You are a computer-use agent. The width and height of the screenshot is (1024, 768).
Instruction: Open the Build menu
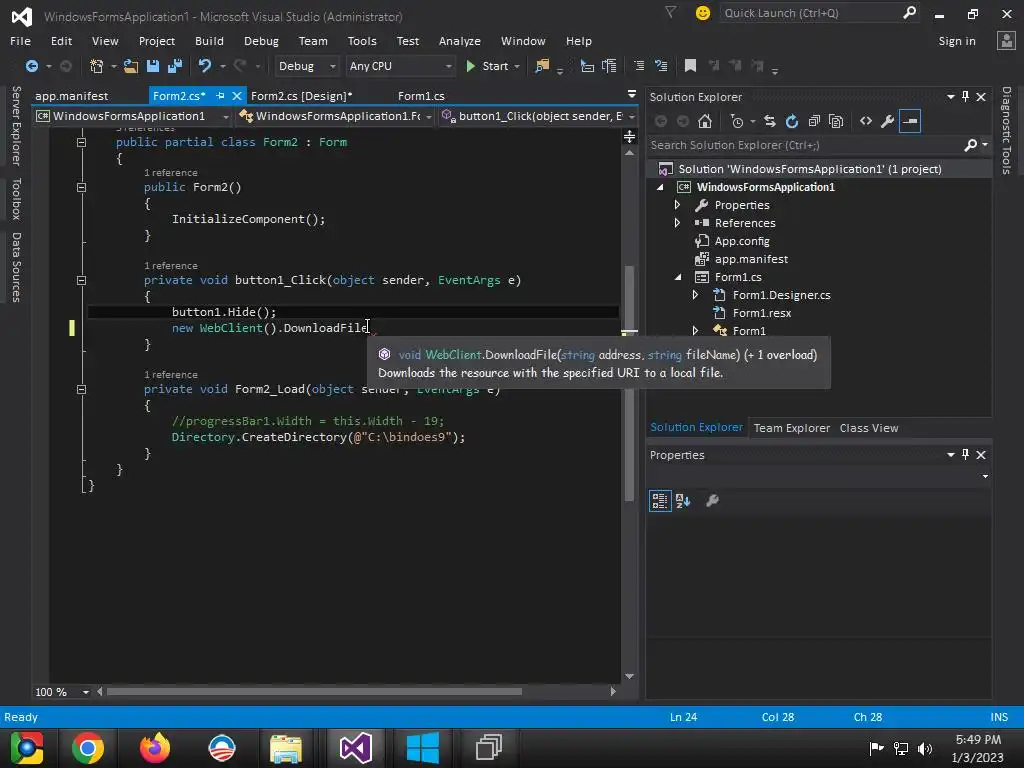[209, 41]
